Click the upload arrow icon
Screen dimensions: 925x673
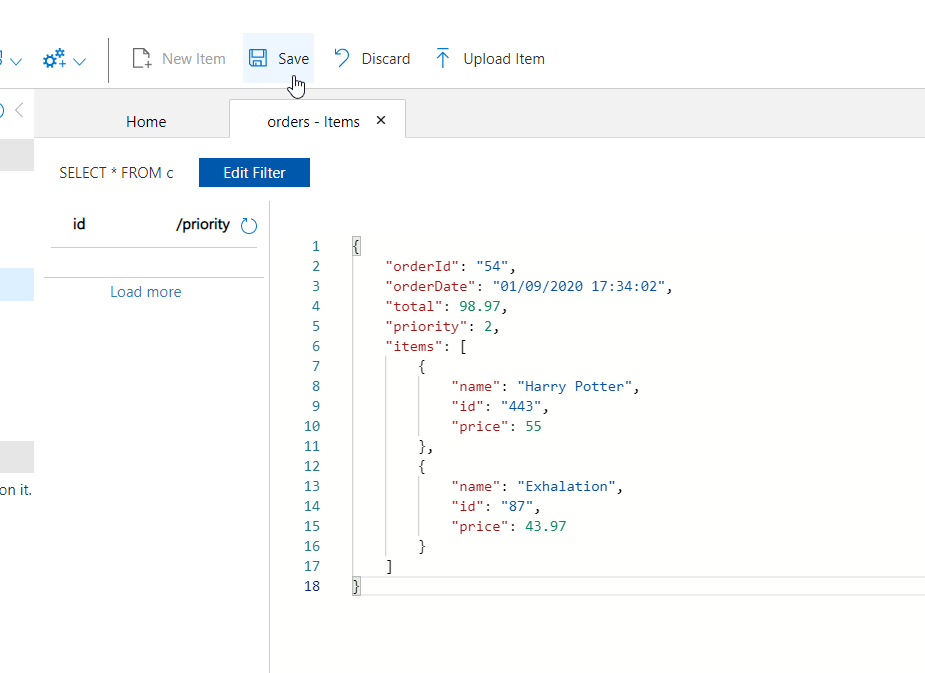coord(442,58)
